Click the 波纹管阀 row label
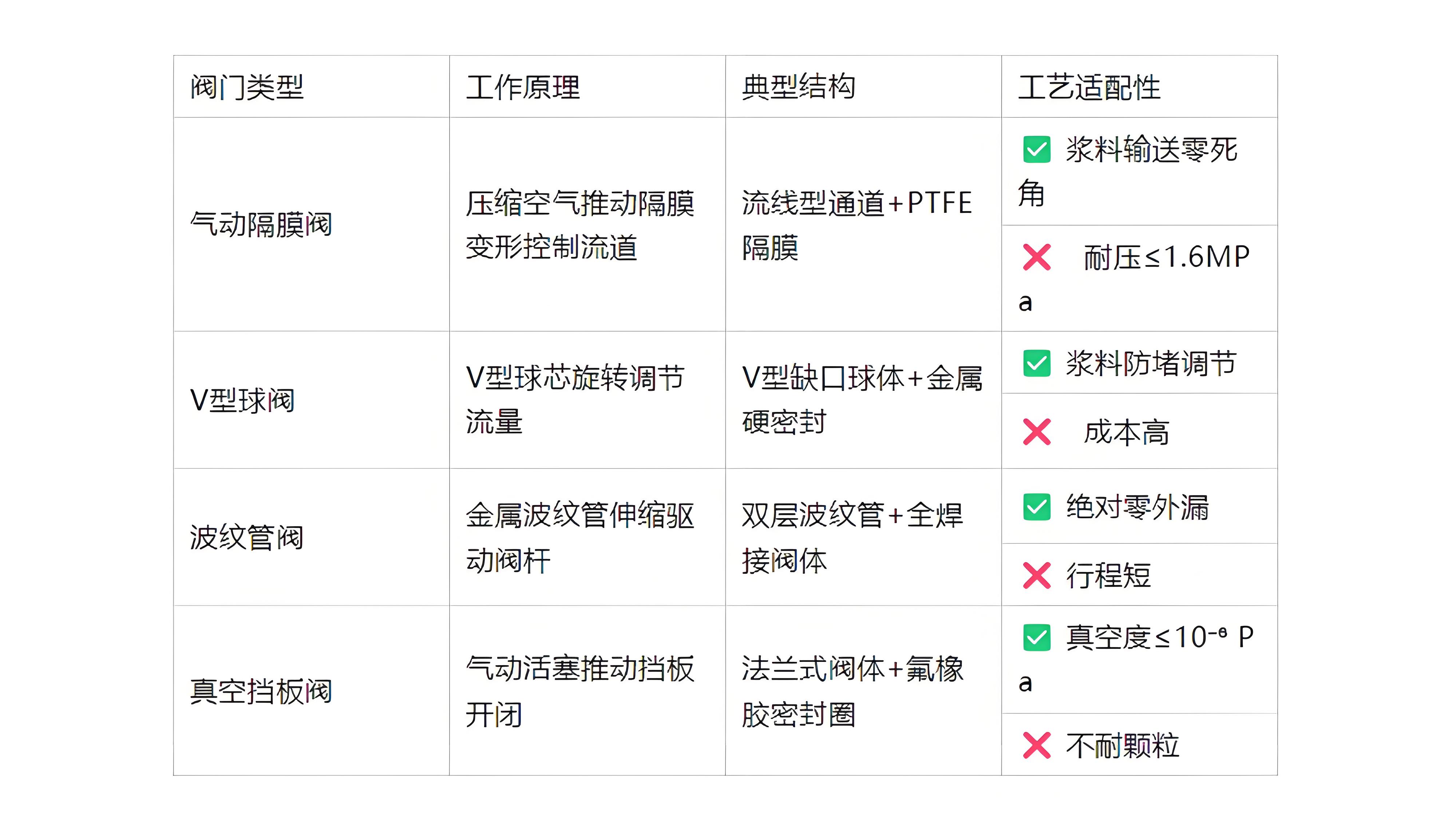1456x818 pixels. pyautogui.click(x=246, y=537)
